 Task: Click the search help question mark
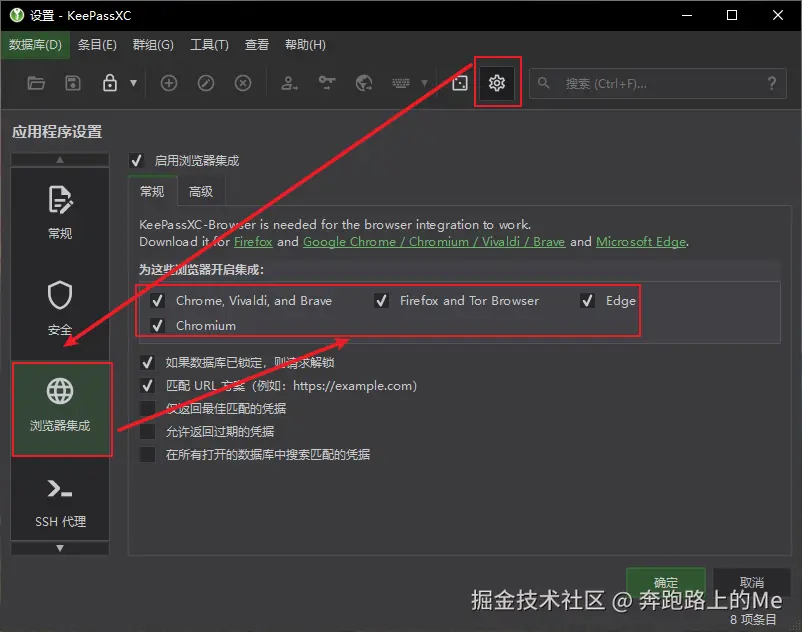[x=772, y=83]
